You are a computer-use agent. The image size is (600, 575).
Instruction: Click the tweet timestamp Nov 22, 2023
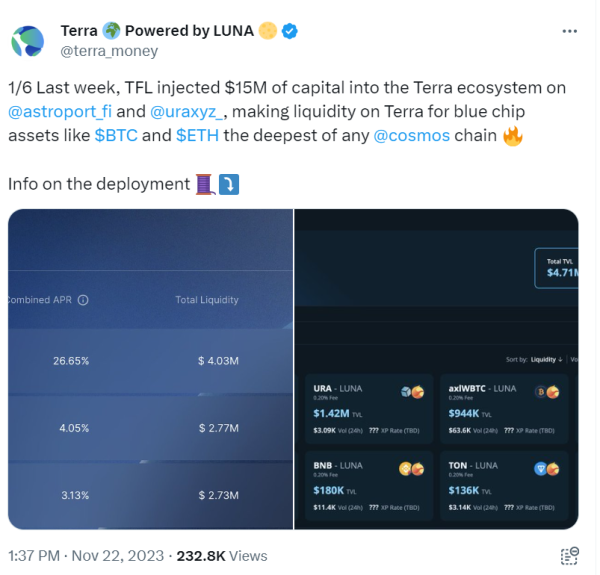tap(121, 555)
